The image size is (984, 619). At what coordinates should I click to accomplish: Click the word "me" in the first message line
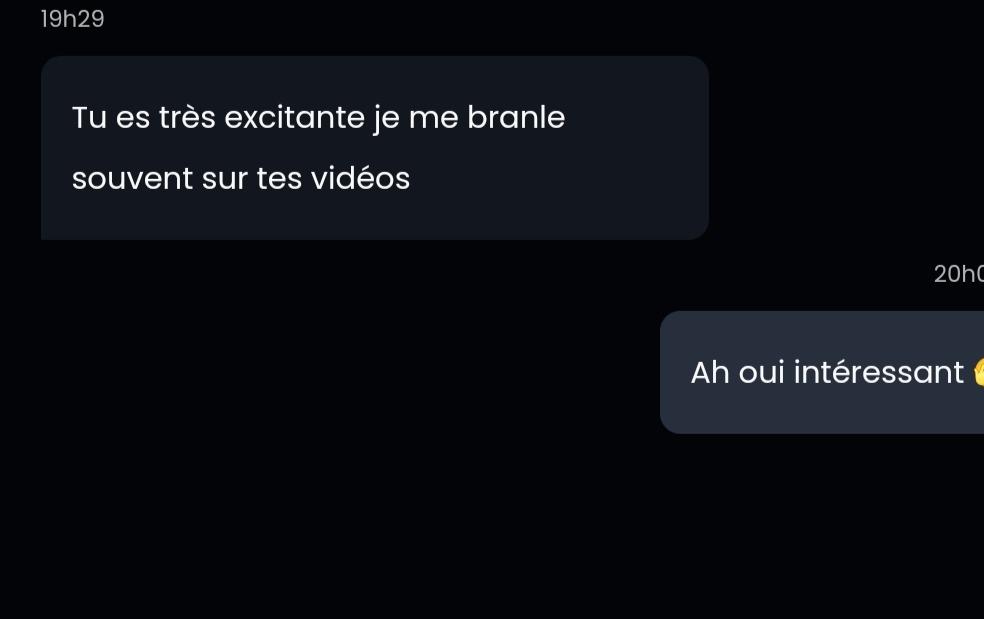[x=433, y=119]
